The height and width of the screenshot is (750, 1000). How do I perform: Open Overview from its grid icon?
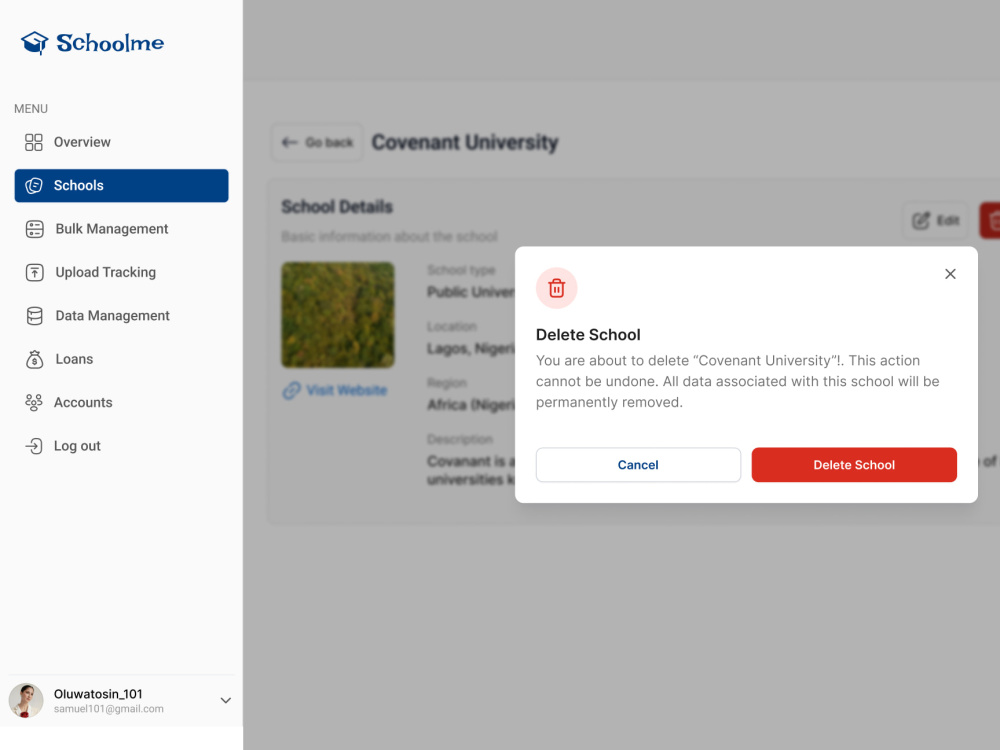click(x=34, y=142)
